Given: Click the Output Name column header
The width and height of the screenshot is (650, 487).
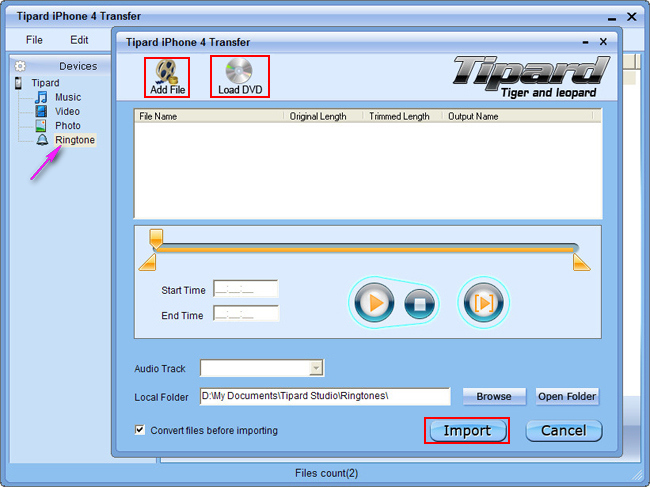Looking at the screenshot, I should 517,116.
